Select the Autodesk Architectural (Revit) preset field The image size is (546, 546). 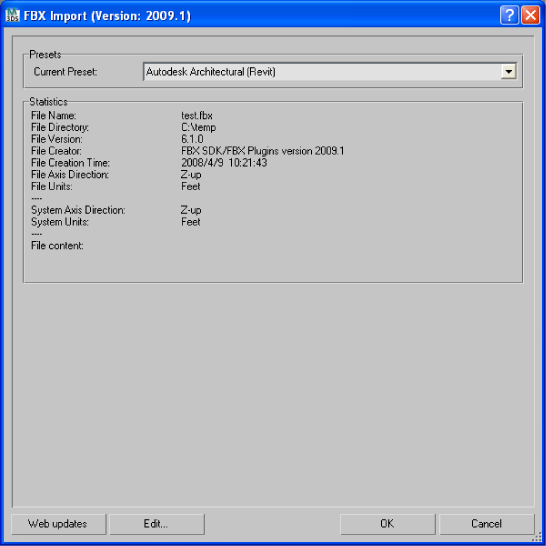329,72
